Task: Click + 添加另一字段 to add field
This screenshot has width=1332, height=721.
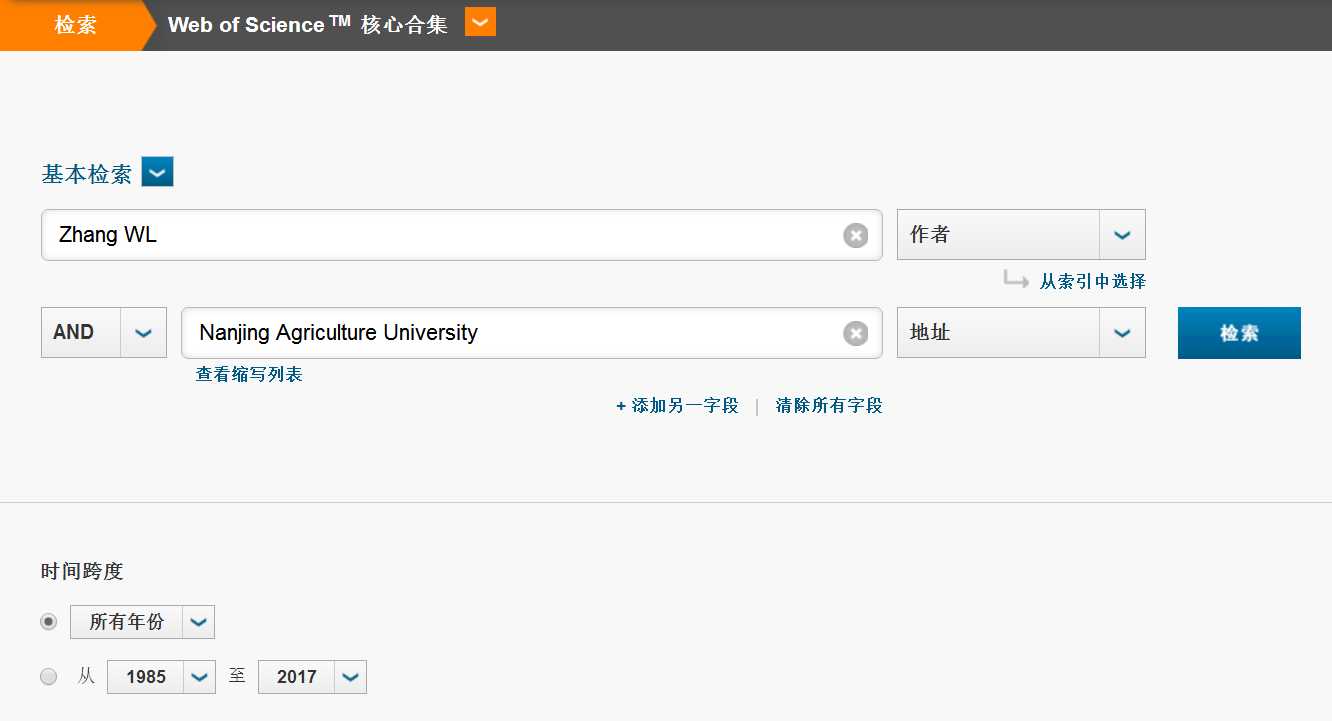Action: [677, 406]
